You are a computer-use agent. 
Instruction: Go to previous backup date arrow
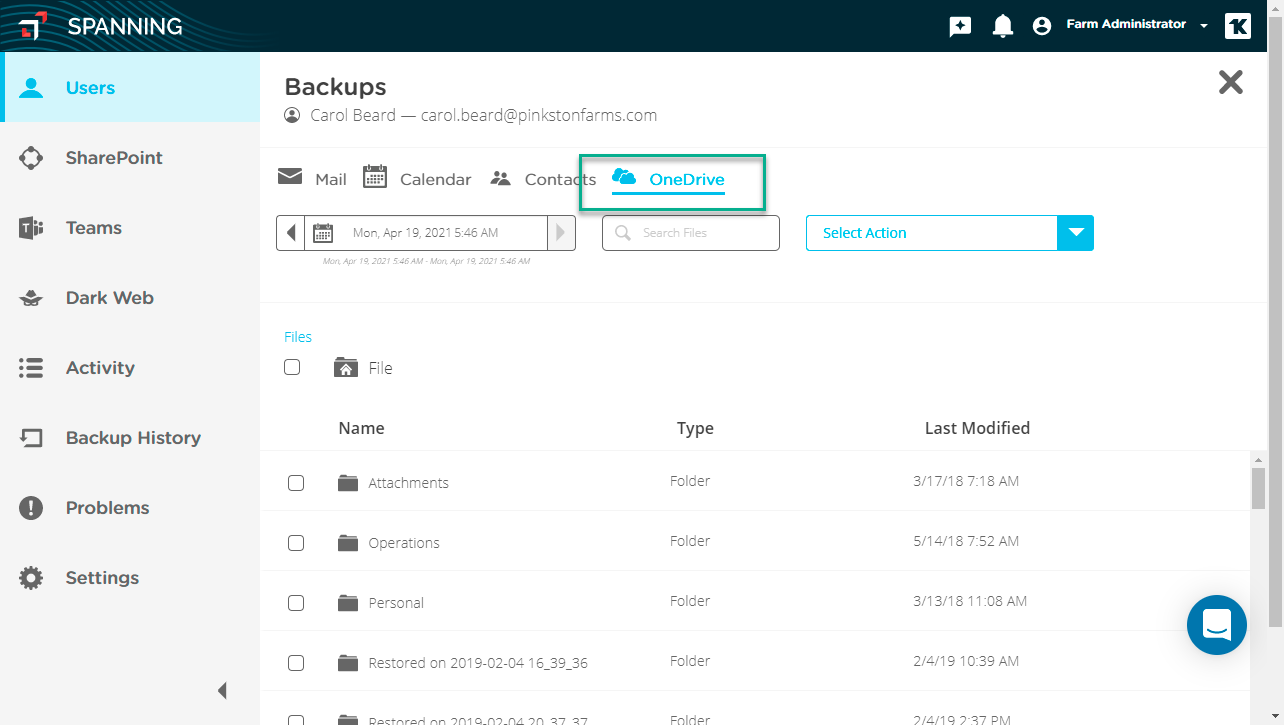click(x=291, y=233)
